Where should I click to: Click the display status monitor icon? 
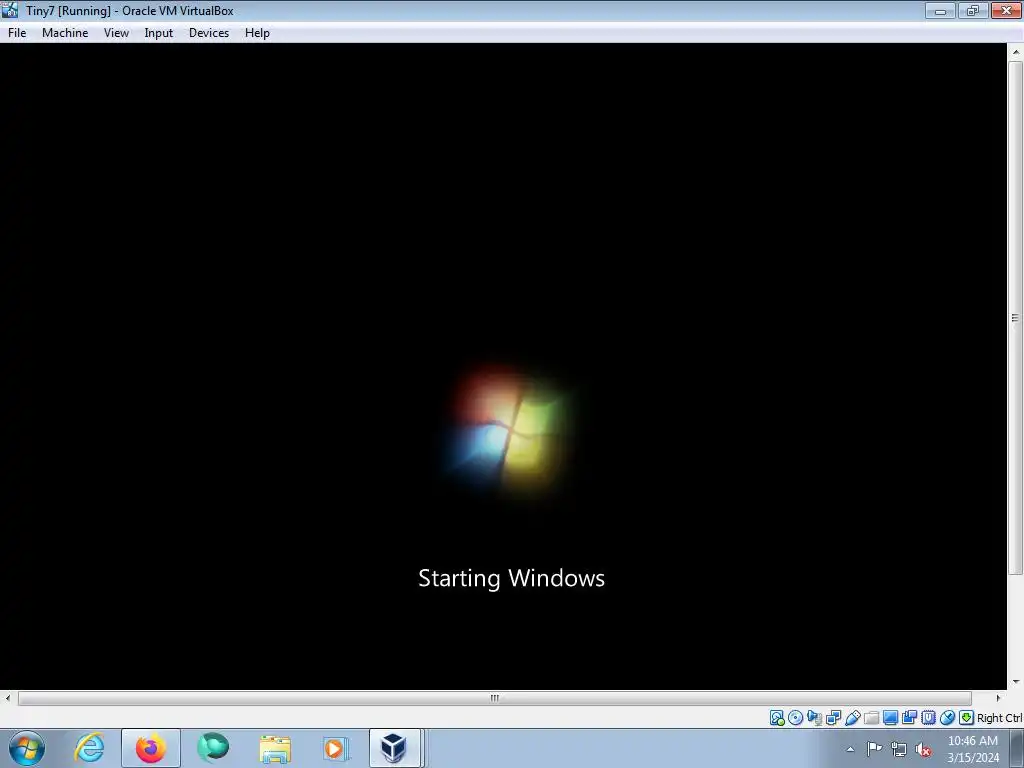[890, 718]
